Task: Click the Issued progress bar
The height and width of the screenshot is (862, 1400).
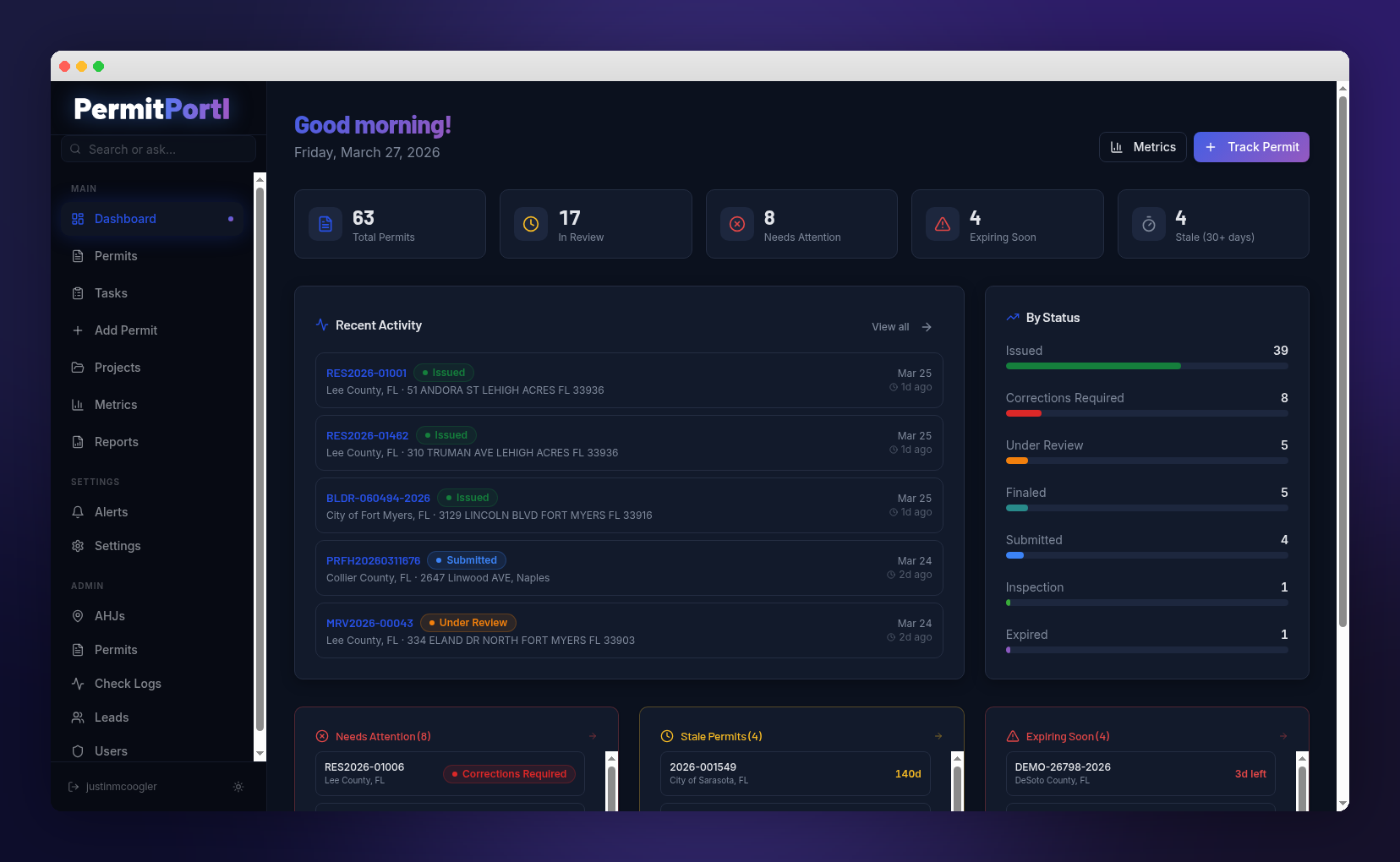Action: click(x=1147, y=366)
